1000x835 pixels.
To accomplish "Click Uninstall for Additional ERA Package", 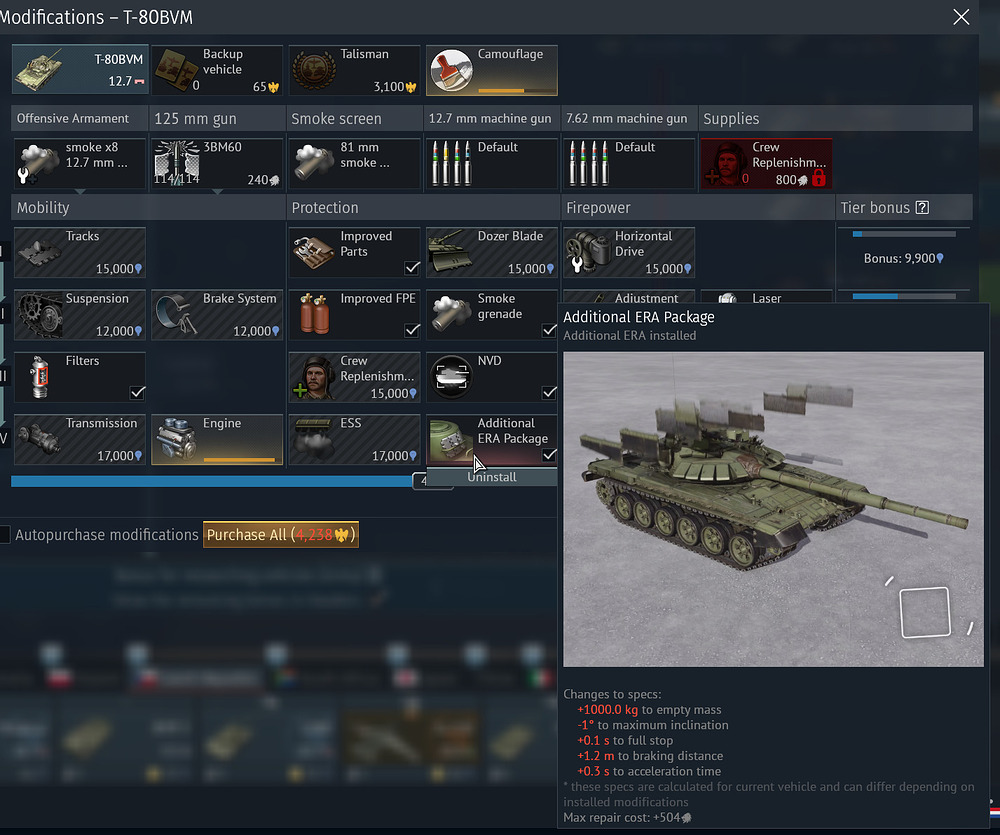I will click(x=492, y=477).
